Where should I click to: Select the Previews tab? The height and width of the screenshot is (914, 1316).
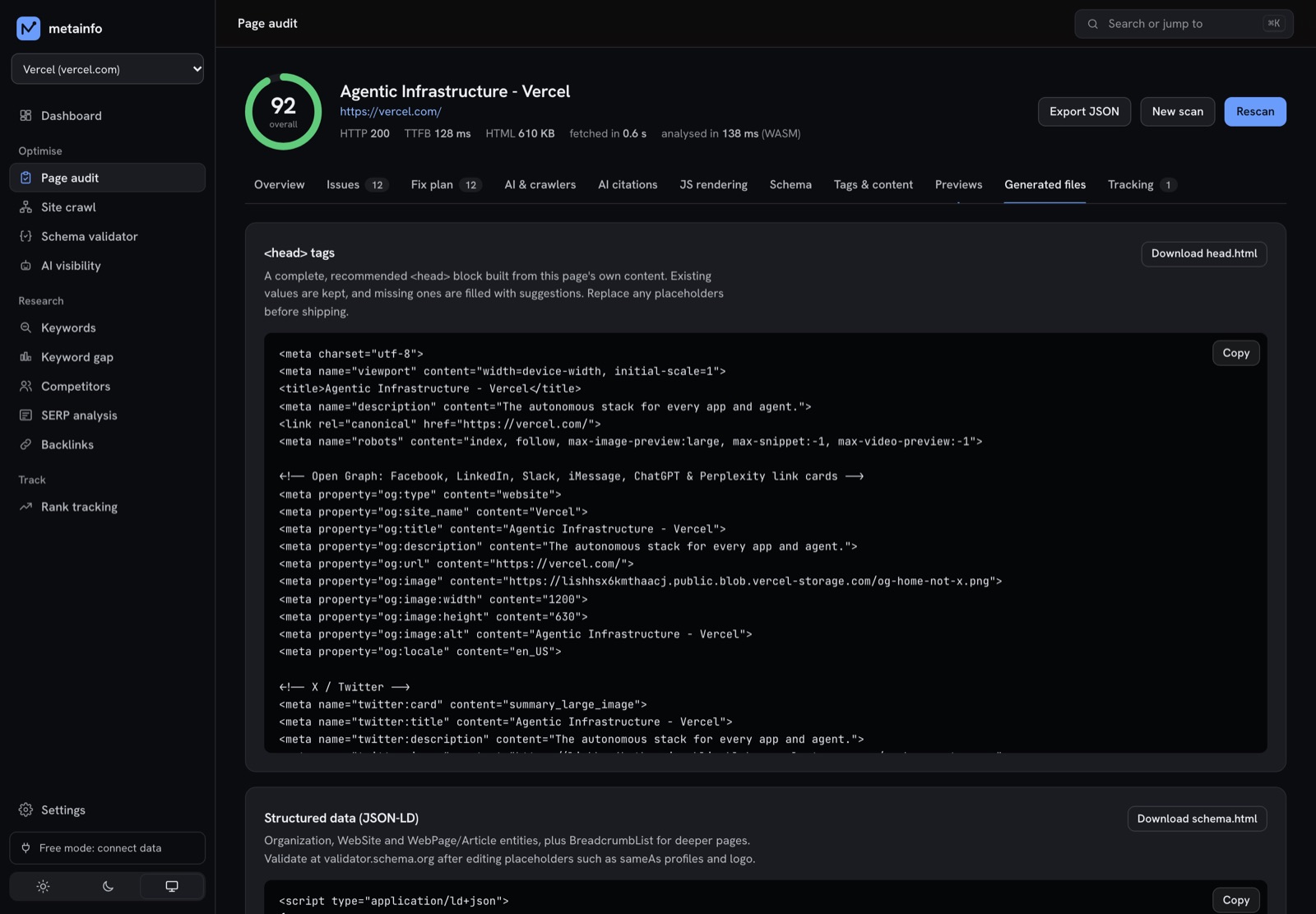959,184
